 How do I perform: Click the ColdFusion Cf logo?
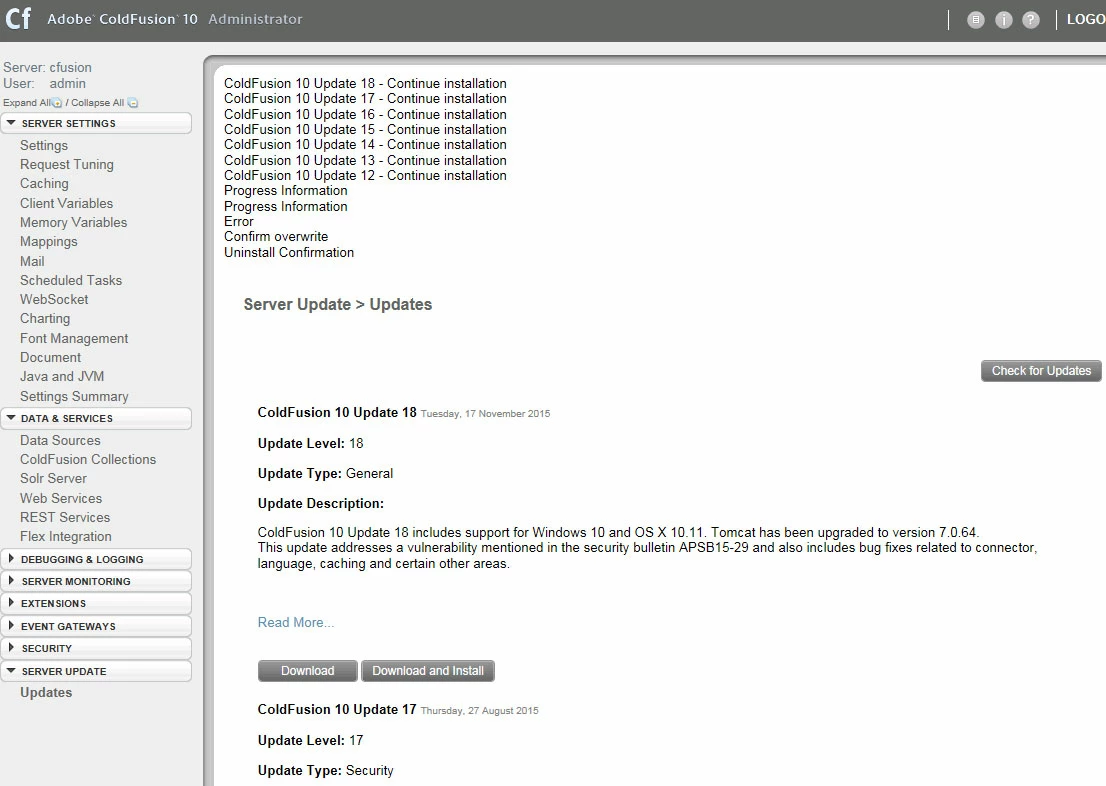(x=18, y=18)
